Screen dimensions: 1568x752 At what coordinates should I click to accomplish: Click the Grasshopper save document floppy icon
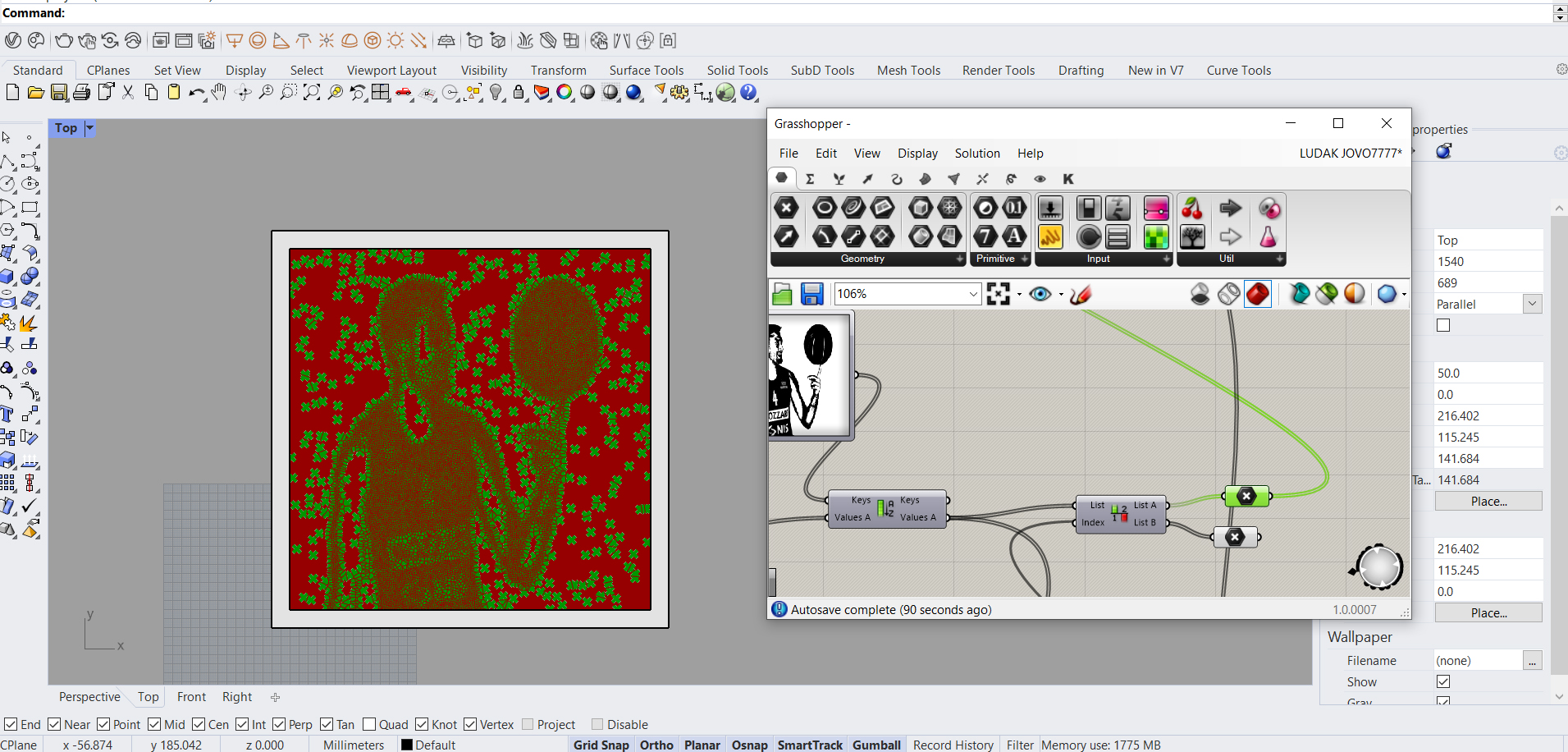pos(811,294)
